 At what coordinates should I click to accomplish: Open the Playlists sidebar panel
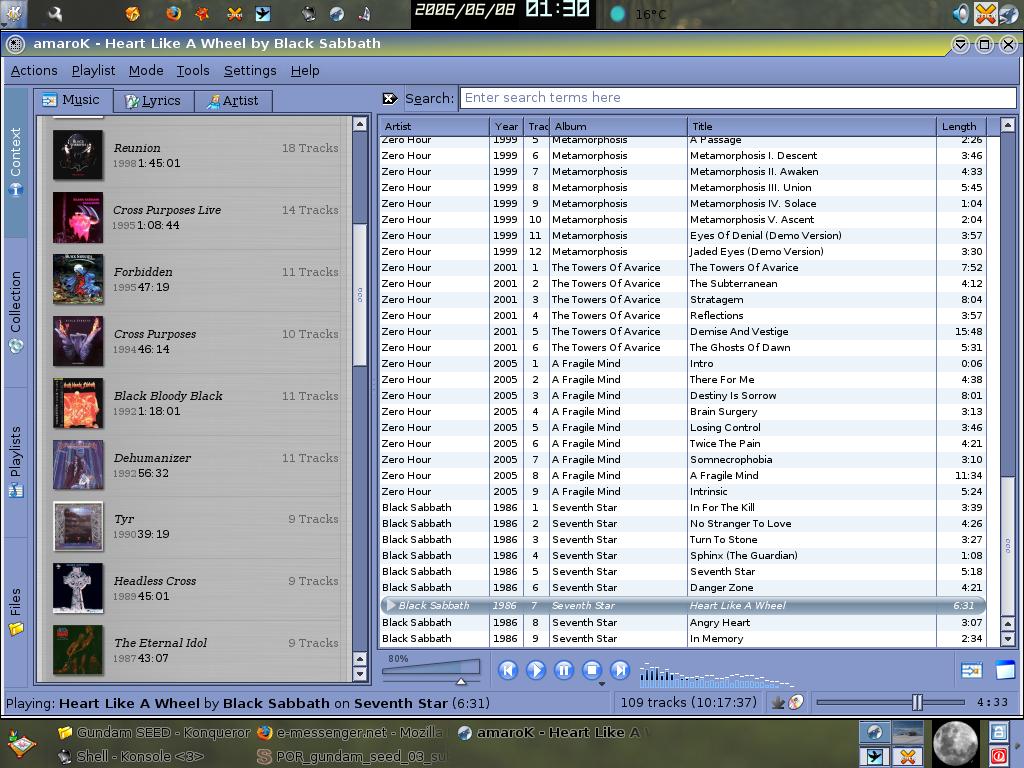pos(16,462)
